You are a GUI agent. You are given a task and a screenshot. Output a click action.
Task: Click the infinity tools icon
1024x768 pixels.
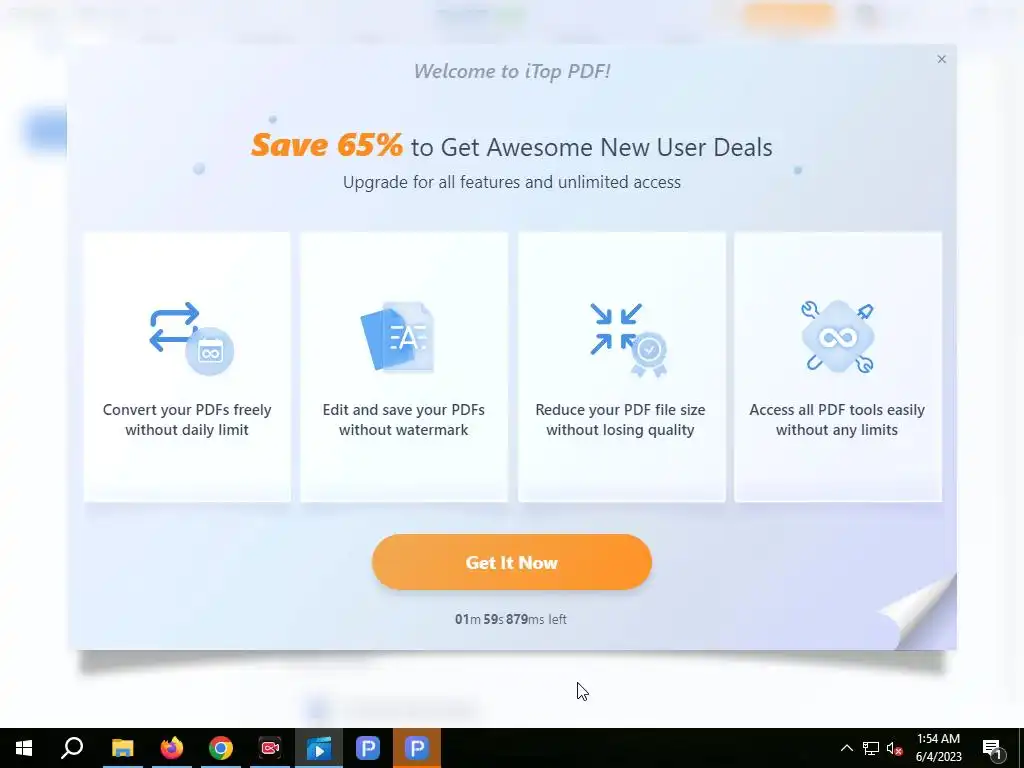[838, 336]
